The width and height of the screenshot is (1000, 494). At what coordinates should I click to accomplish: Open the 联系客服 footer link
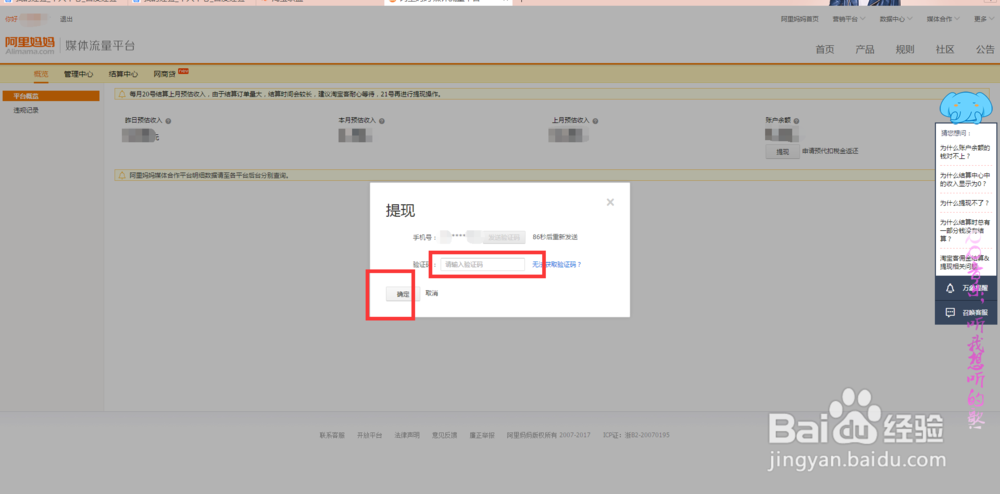point(332,435)
